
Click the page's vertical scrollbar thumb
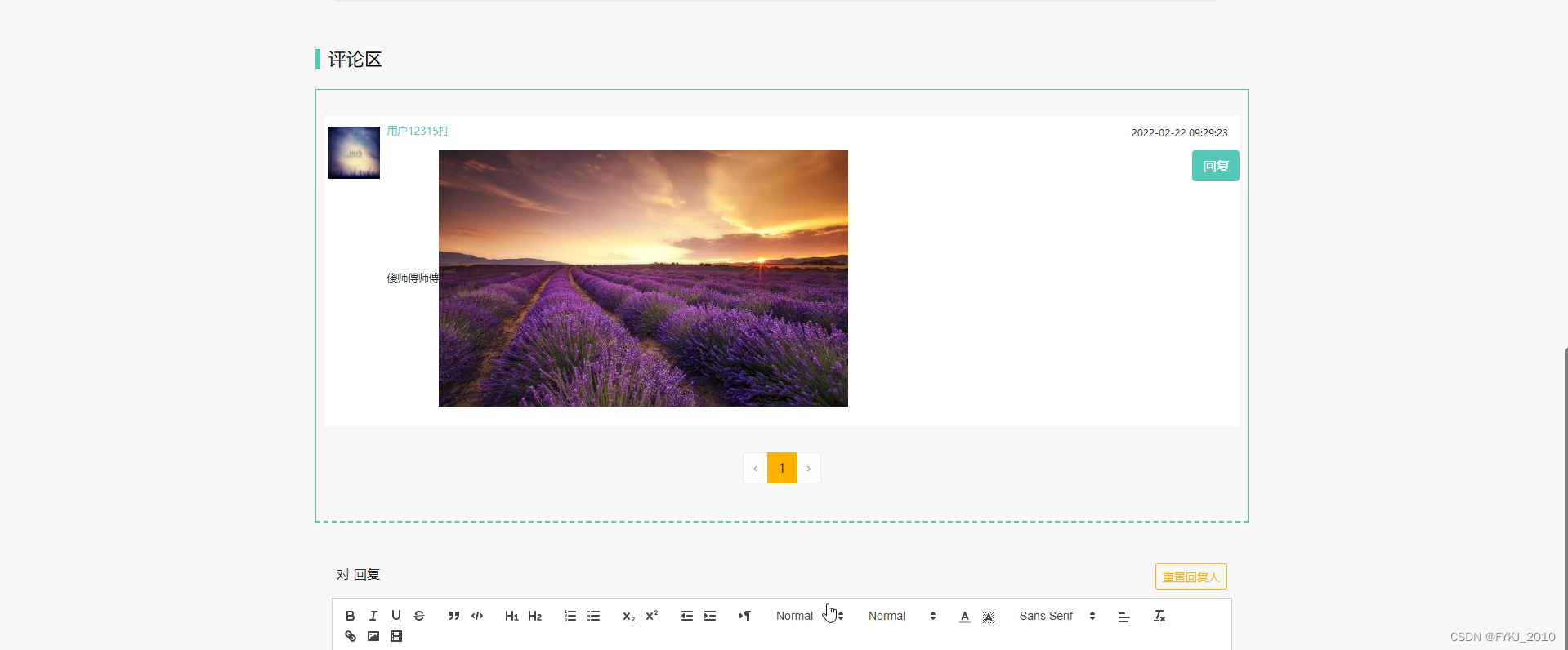pyautogui.click(x=1566, y=498)
